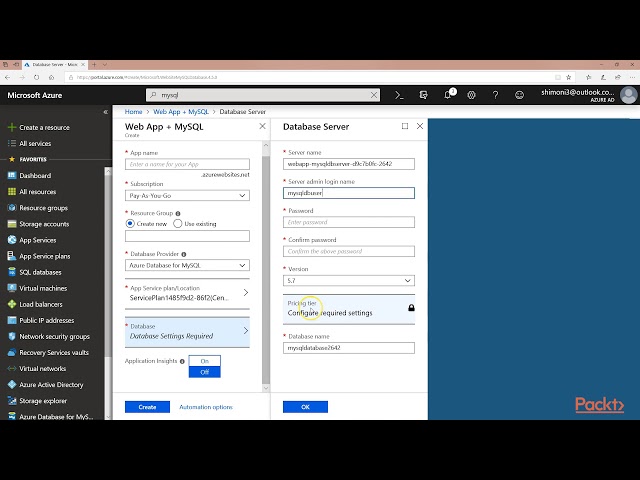Edit the Server name field
This screenshot has height=480, width=640.
349,164
